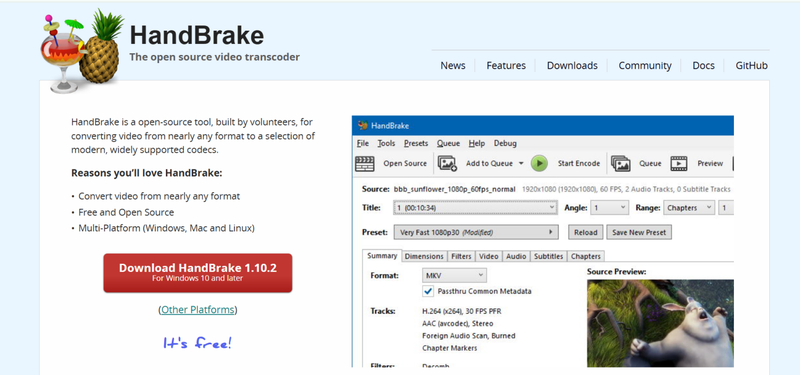Switch to the Chapters tab

pyautogui.click(x=586, y=256)
